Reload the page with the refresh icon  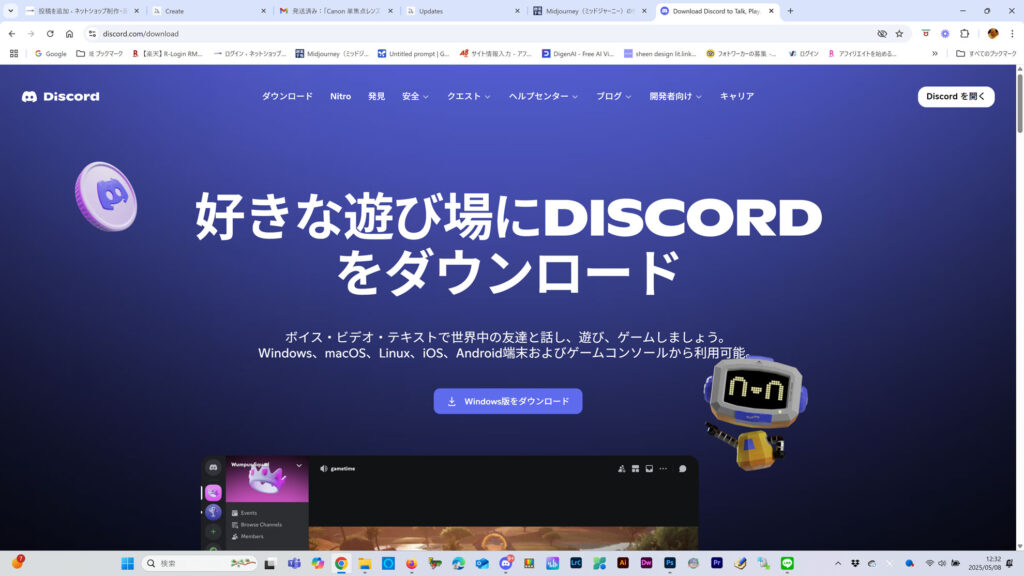coord(50,34)
